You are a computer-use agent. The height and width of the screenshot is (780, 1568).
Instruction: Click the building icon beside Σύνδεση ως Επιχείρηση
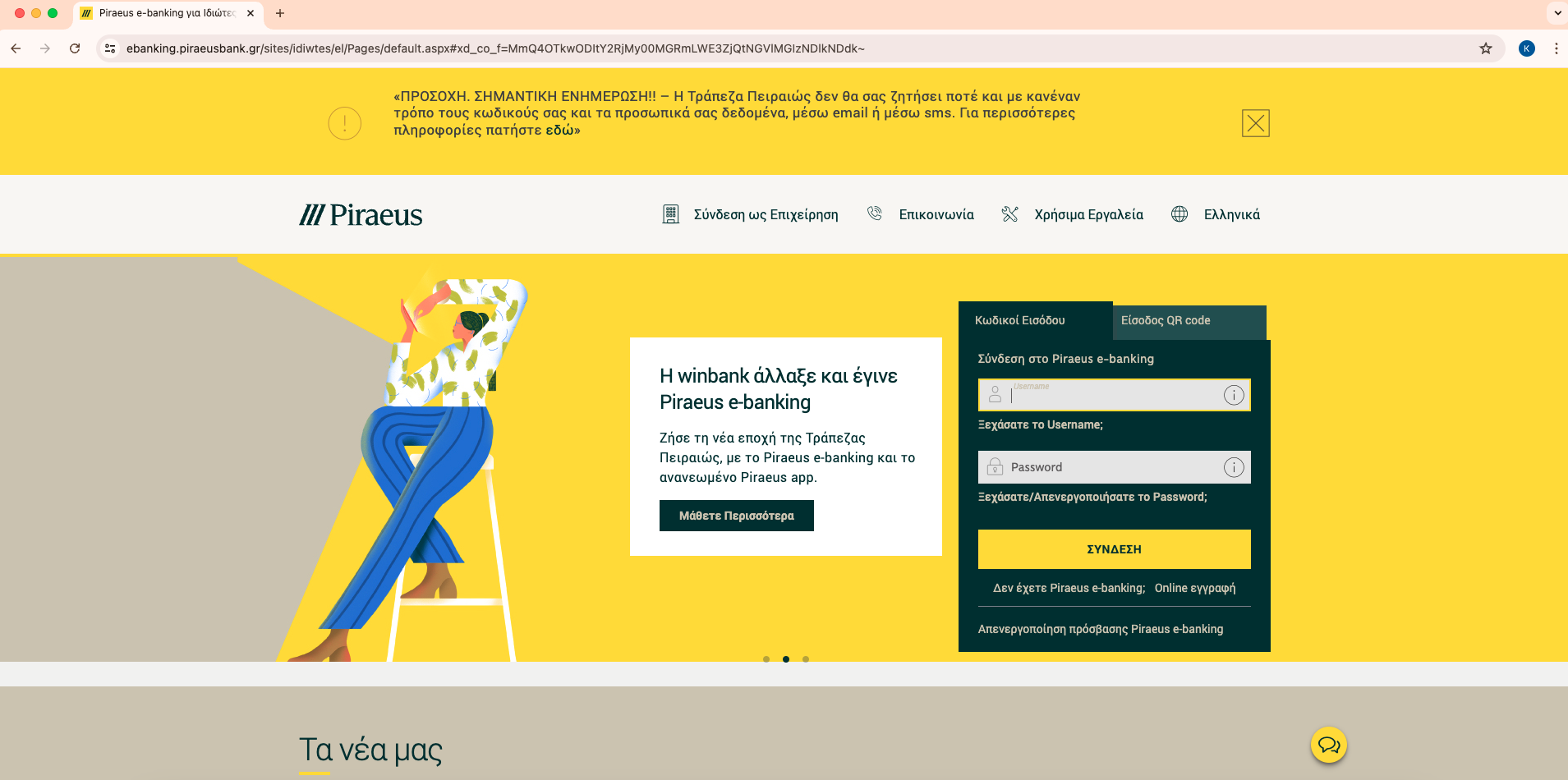(x=671, y=214)
